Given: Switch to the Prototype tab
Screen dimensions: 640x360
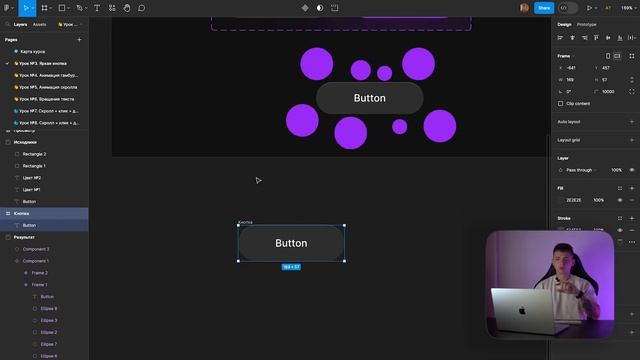Looking at the screenshot, I should click(x=587, y=24).
